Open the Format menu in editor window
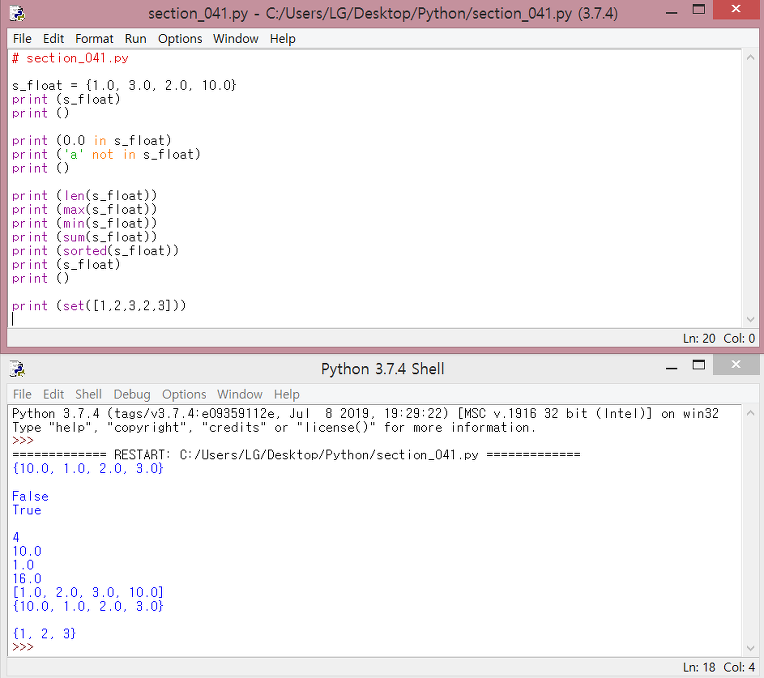 (x=94, y=39)
